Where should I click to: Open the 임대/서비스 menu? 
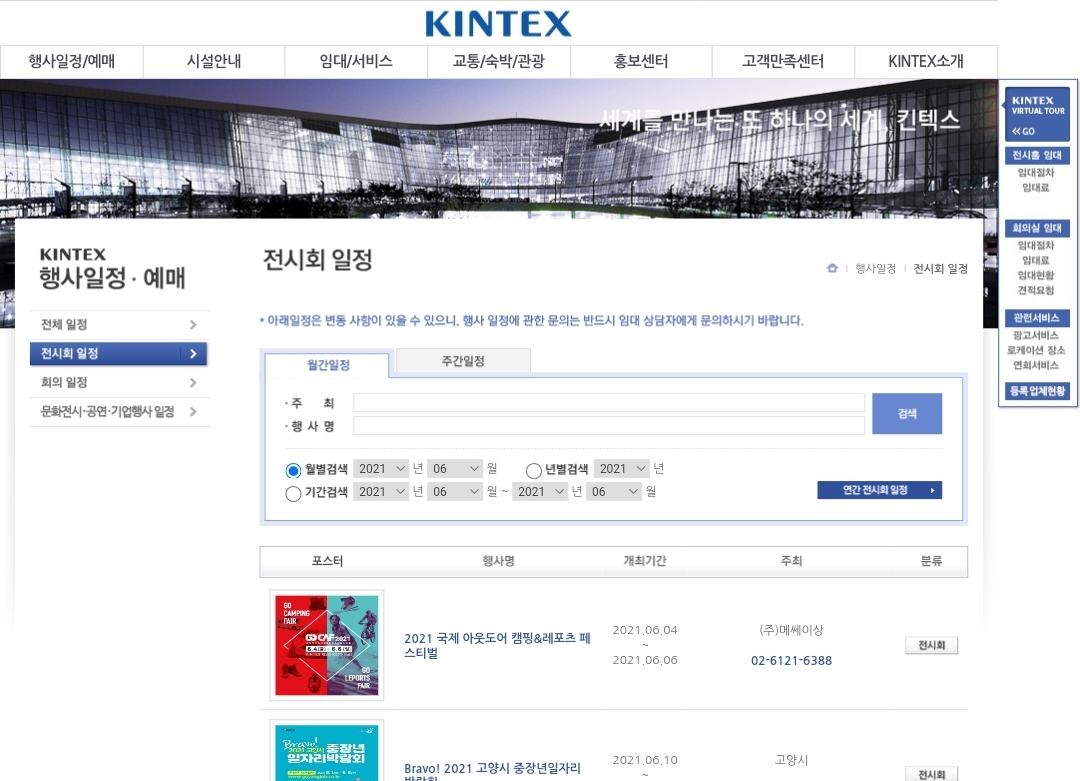(356, 61)
